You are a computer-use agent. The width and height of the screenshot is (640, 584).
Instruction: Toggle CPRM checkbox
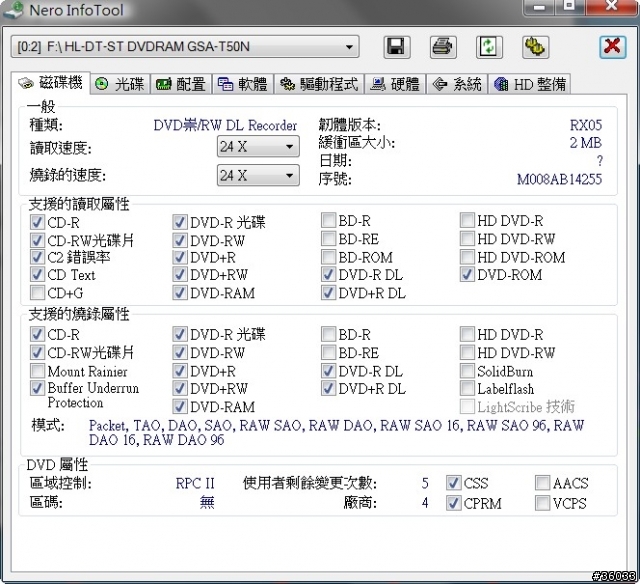pyautogui.click(x=453, y=503)
